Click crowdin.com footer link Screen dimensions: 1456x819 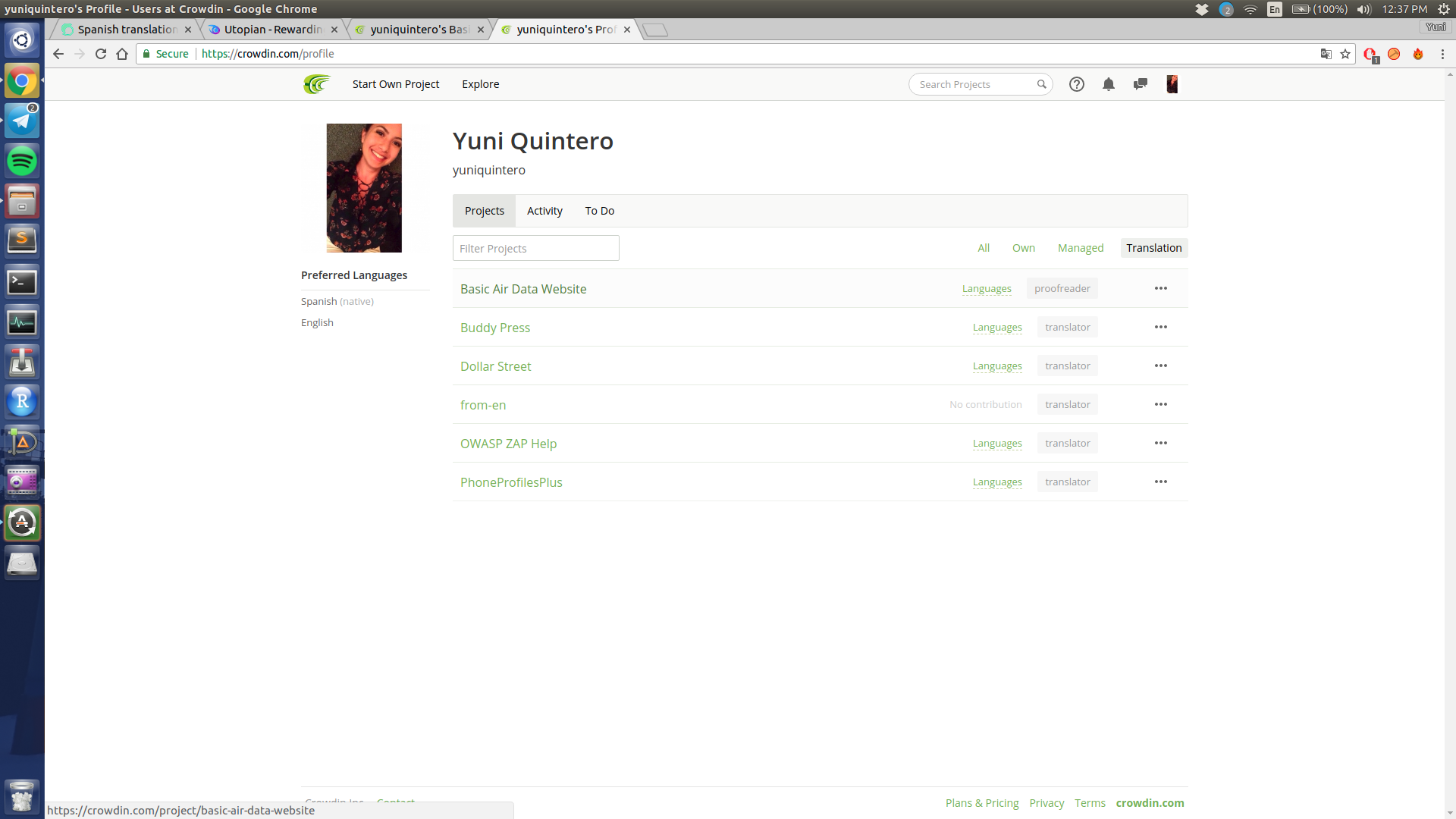1150,803
